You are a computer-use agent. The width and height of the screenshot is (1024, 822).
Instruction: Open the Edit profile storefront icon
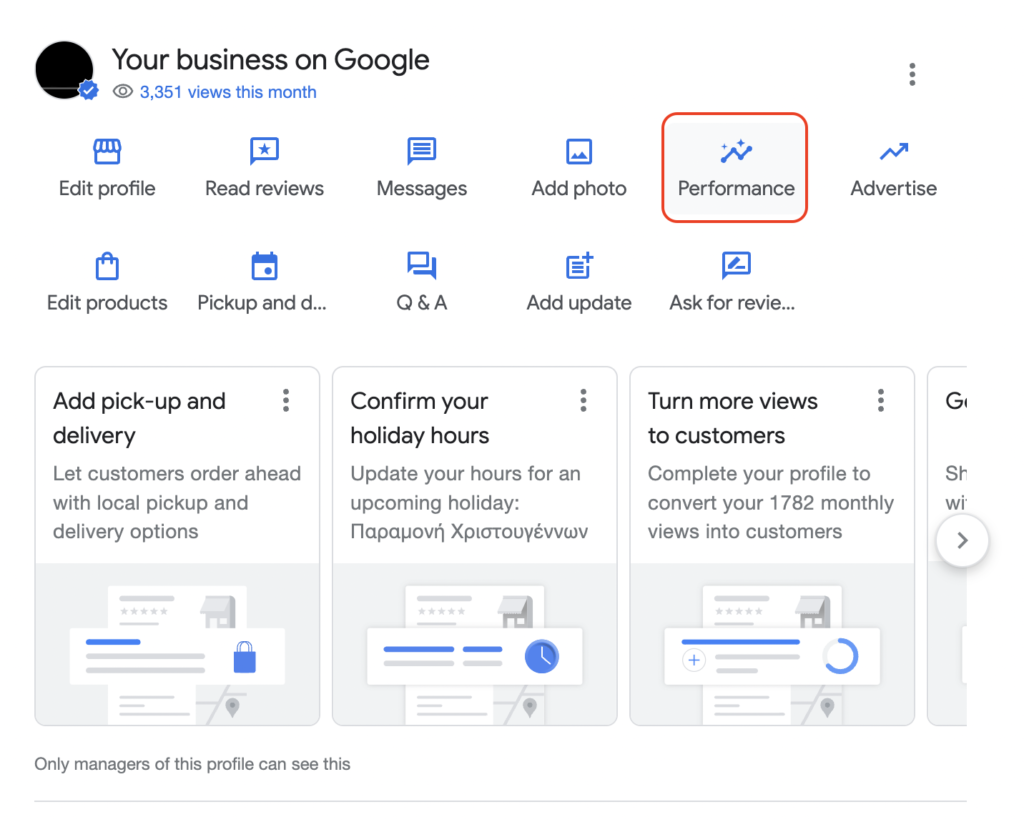(x=106, y=152)
